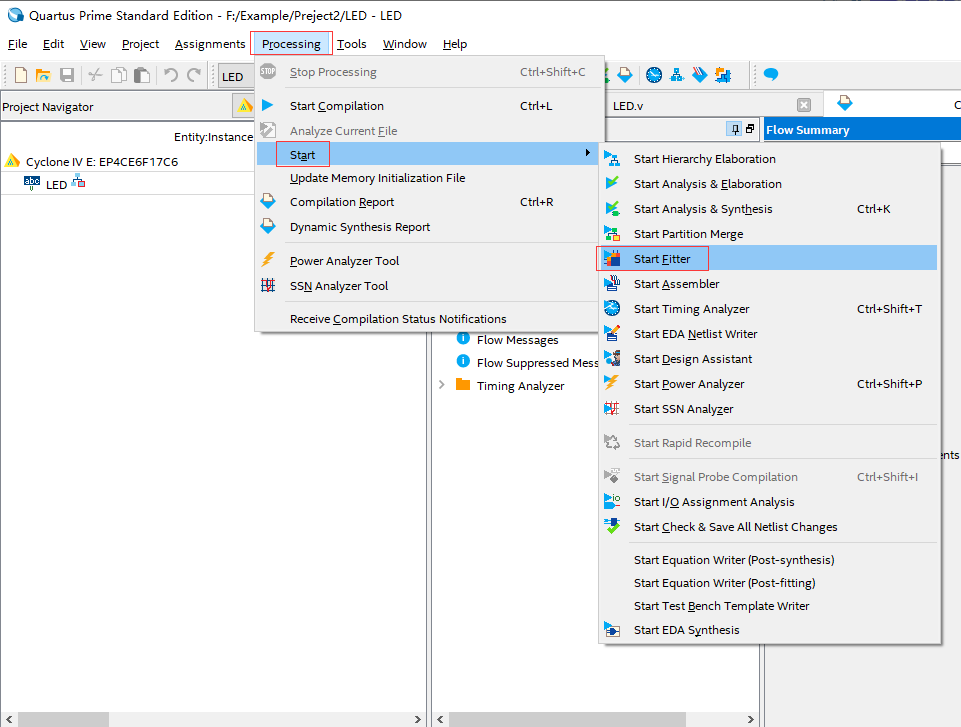Select Receive Compilation Status Notifications

tap(428, 319)
